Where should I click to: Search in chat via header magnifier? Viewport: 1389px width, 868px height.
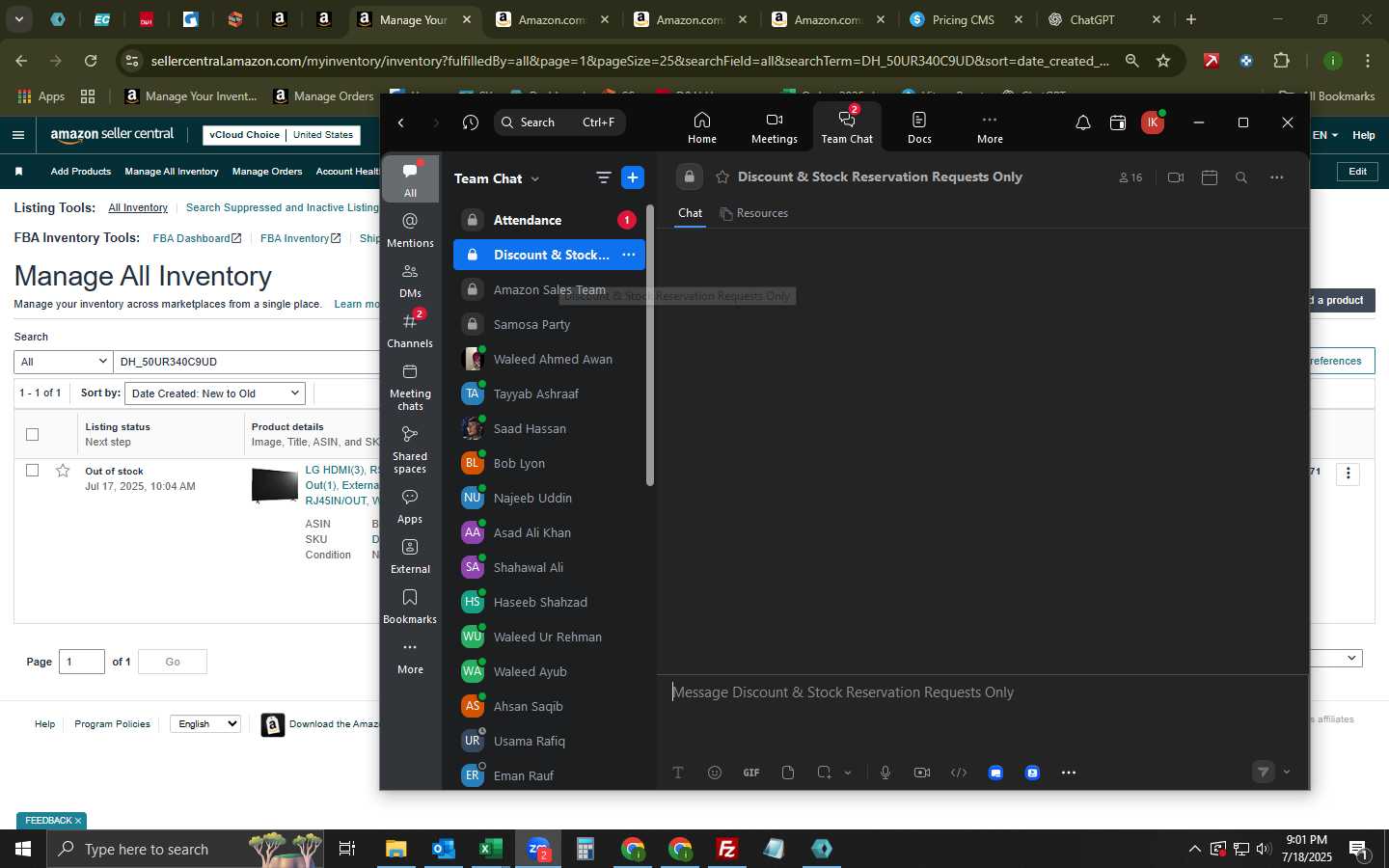point(1241,177)
